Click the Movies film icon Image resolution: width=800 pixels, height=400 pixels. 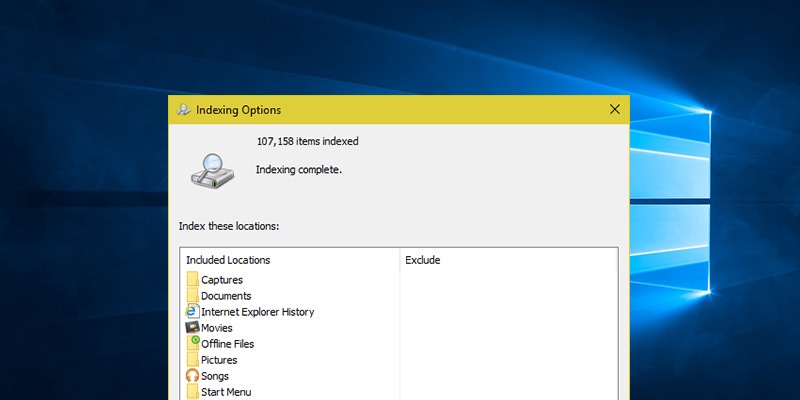point(192,328)
